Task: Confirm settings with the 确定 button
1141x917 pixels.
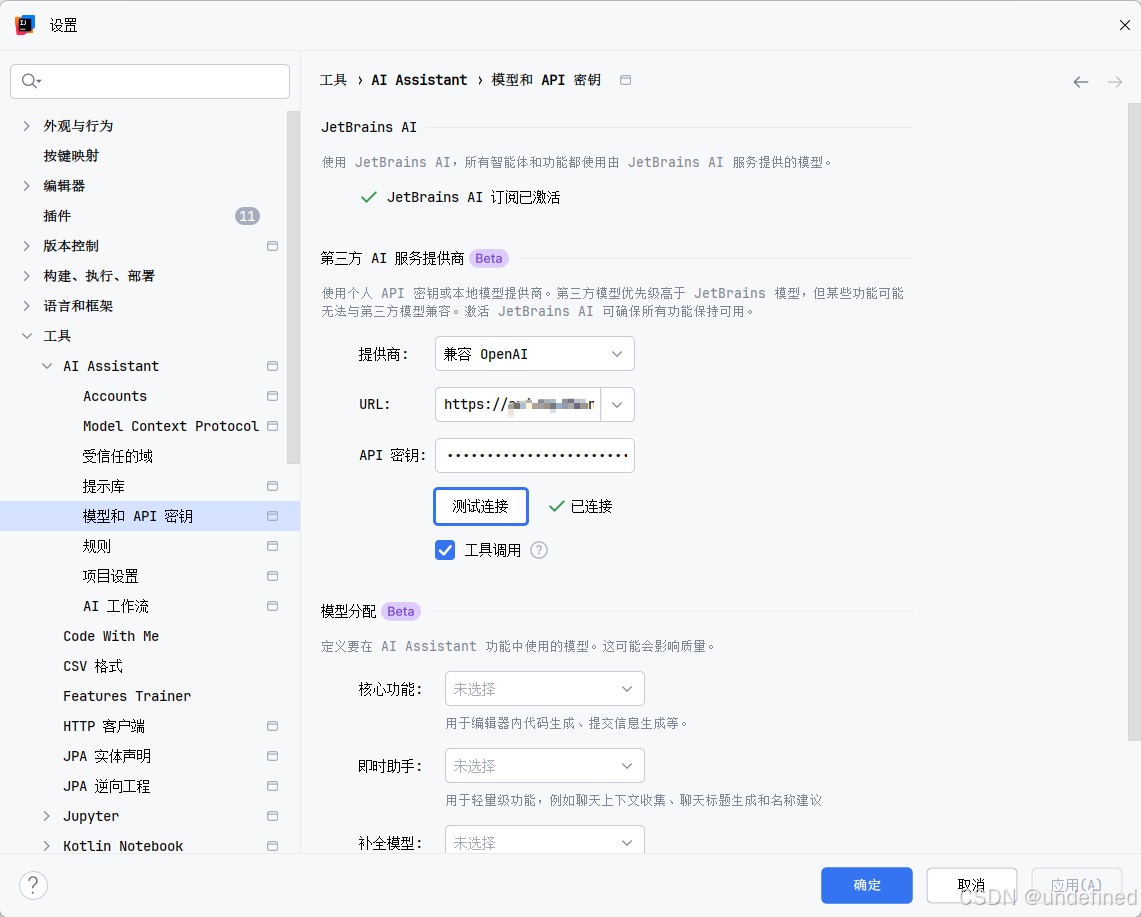Action: click(x=867, y=885)
